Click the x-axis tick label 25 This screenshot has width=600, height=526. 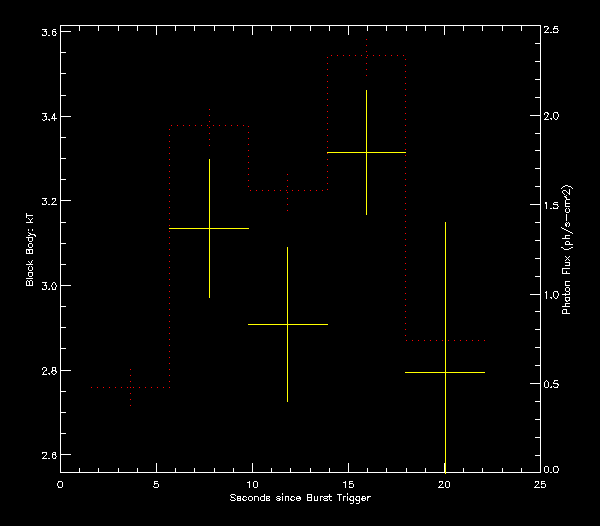click(540, 484)
